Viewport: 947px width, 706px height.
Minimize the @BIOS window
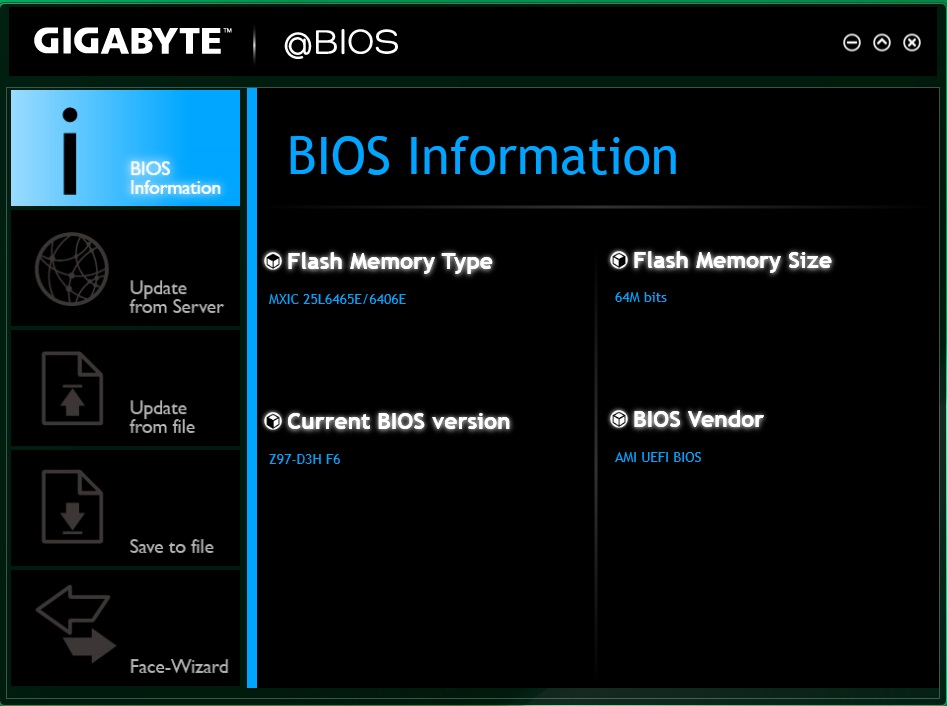tap(852, 42)
